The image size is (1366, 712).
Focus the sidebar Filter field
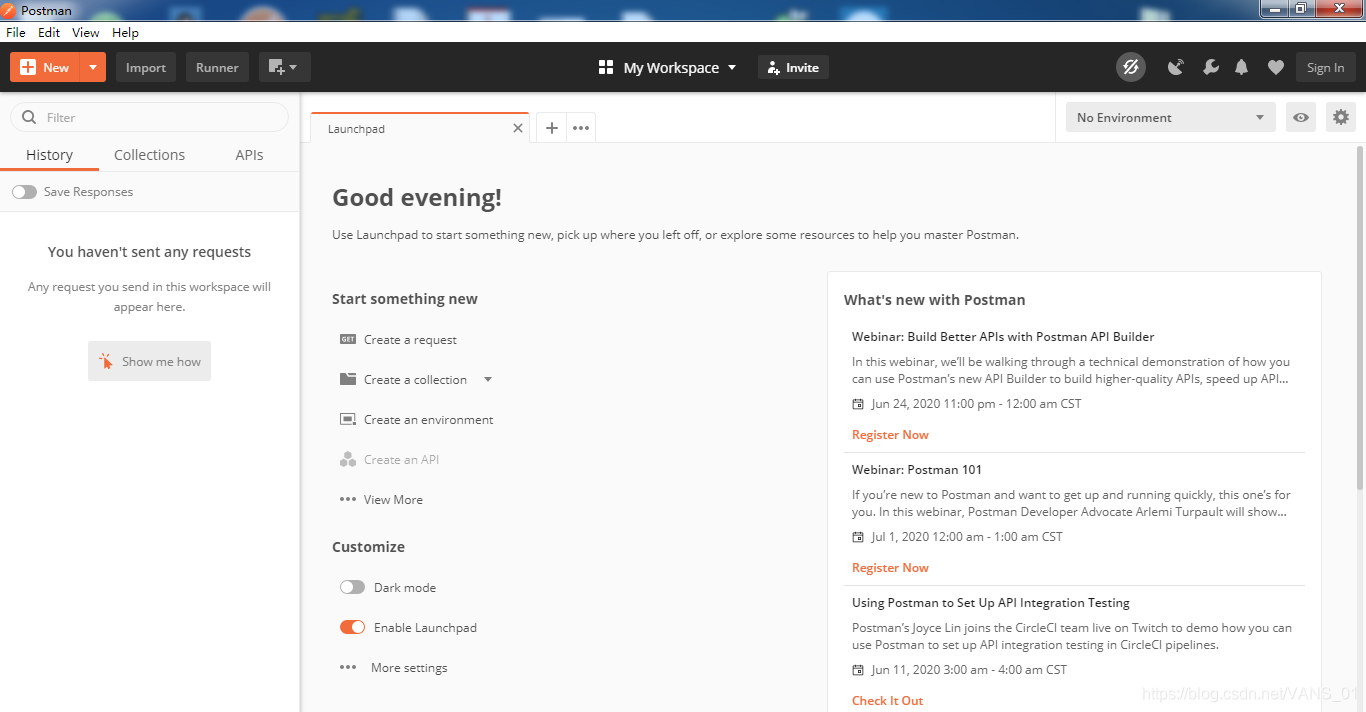[149, 117]
